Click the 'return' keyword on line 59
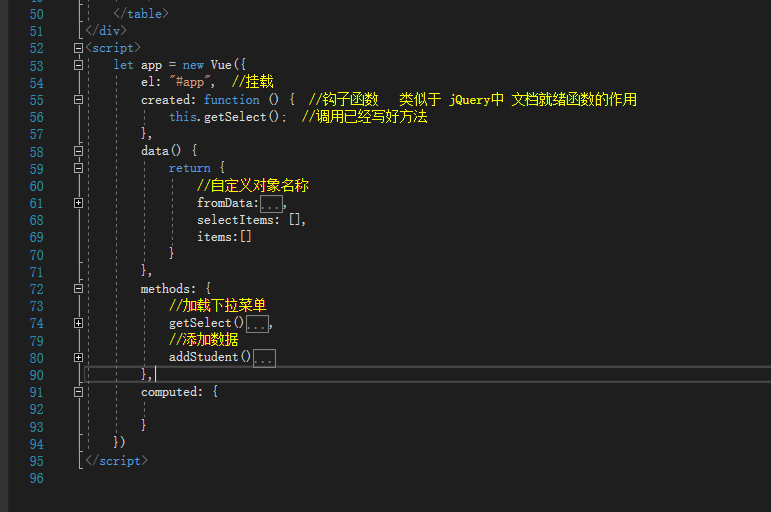The height and width of the screenshot is (512, 771). tap(189, 168)
